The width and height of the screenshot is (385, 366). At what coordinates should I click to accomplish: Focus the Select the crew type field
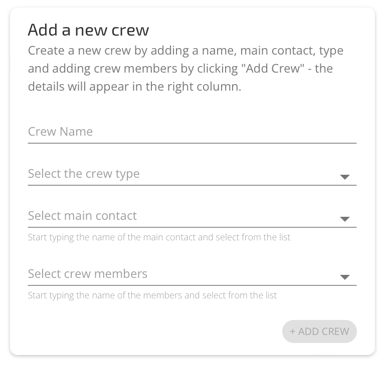192,174
